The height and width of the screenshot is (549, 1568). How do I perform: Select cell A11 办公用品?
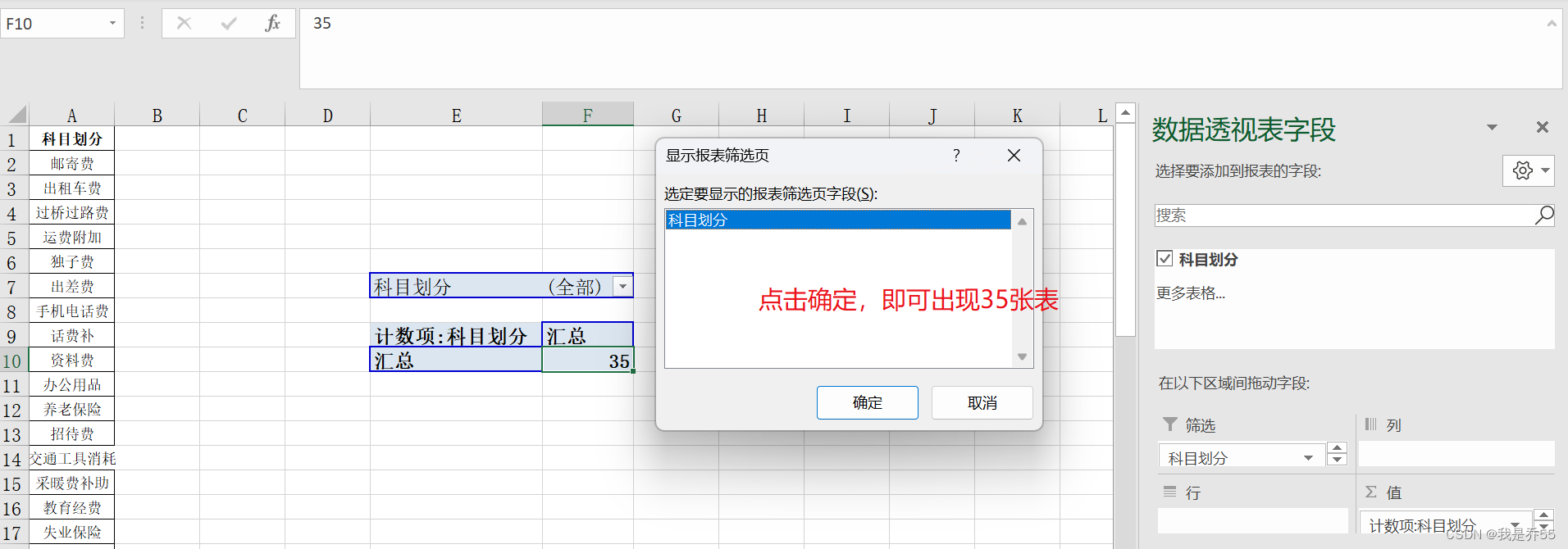point(71,384)
